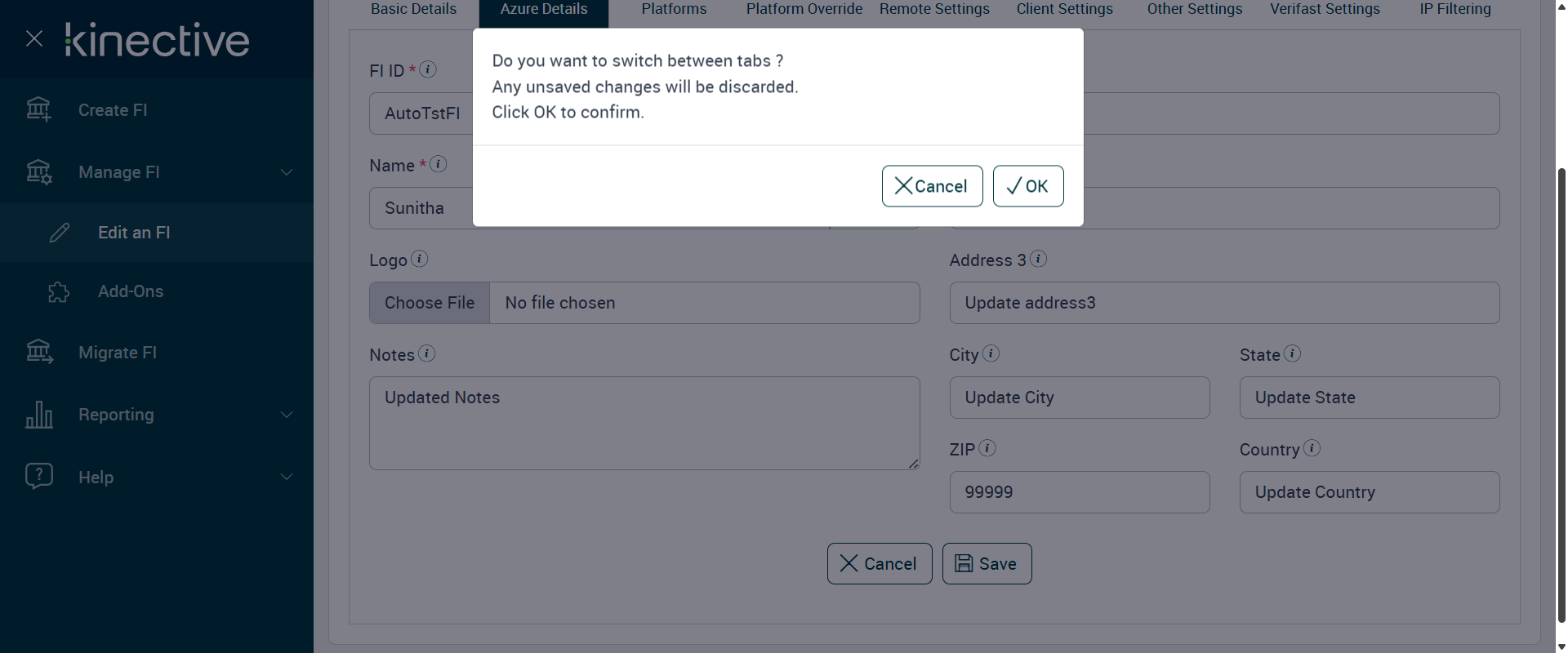The width and height of the screenshot is (1568, 653).
Task: Click info icon beside Country label
Action: pos(1312,448)
